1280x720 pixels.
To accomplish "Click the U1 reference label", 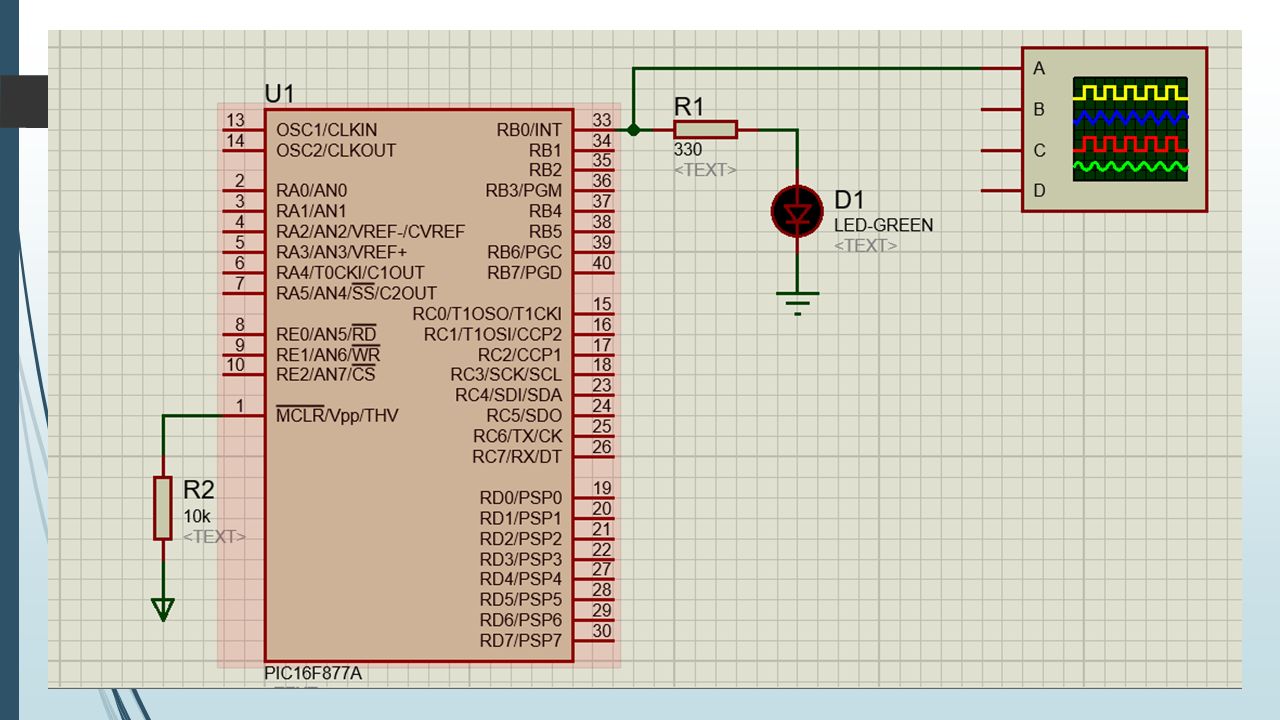I will click(x=280, y=94).
